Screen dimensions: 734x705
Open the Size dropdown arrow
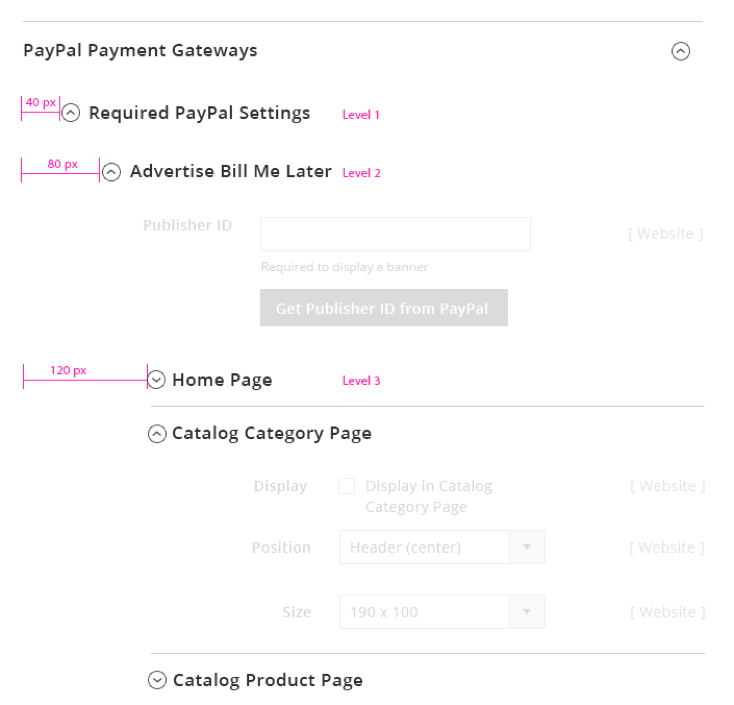527,612
